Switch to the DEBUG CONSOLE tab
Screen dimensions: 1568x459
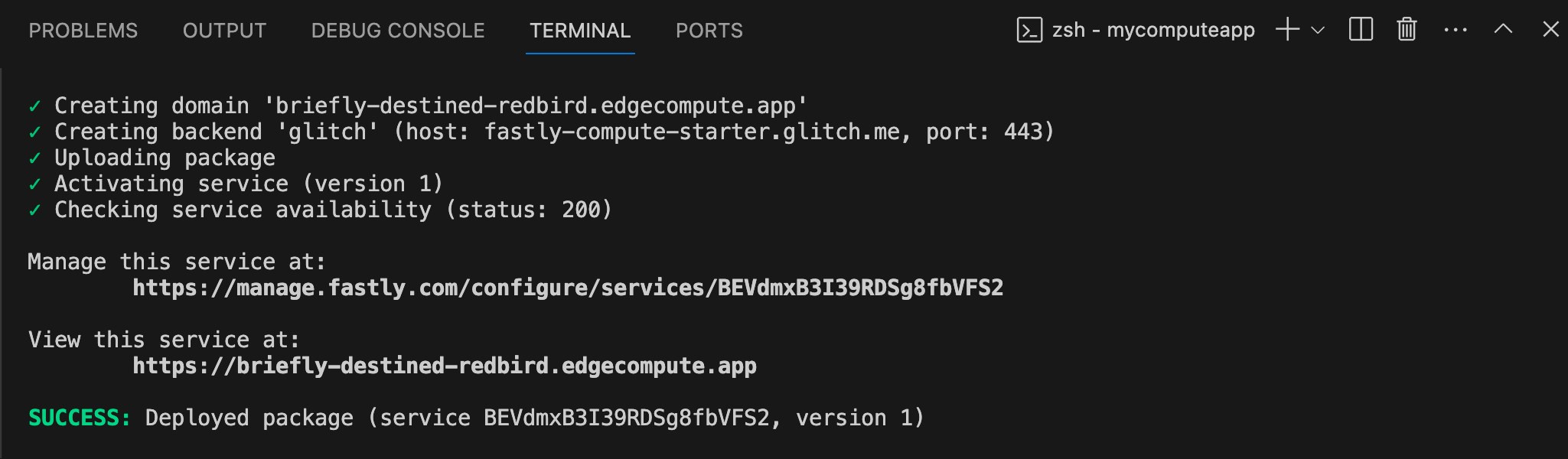click(x=397, y=30)
